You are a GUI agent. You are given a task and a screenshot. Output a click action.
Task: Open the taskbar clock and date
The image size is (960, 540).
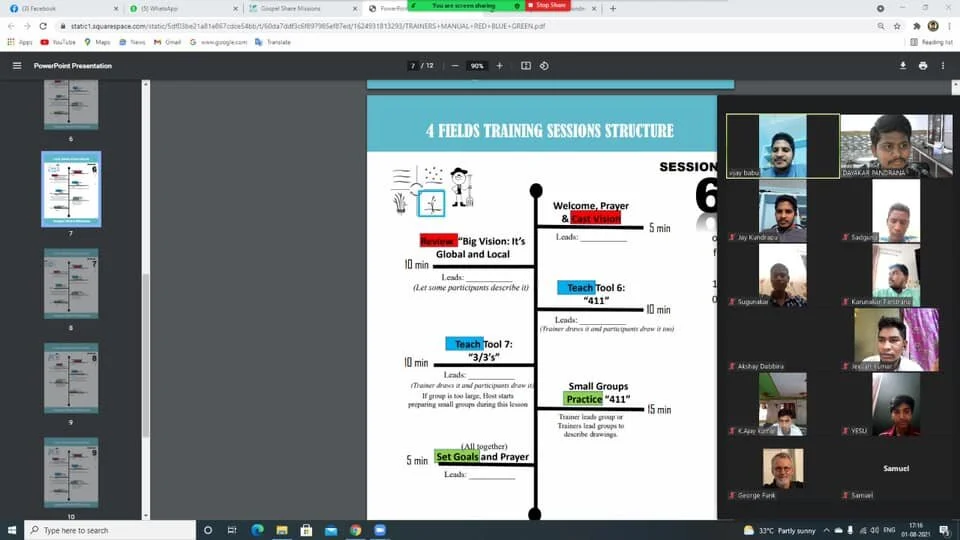coord(916,530)
